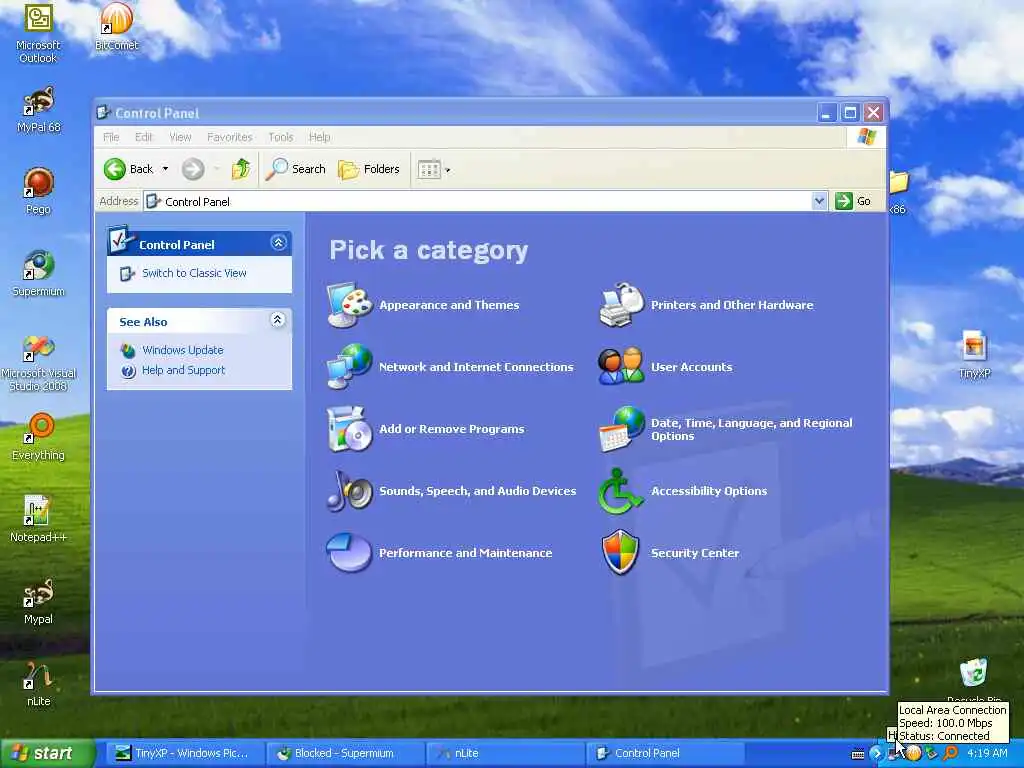Select the nLite desktop icon
1024x768 pixels.
pyautogui.click(x=39, y=684)
